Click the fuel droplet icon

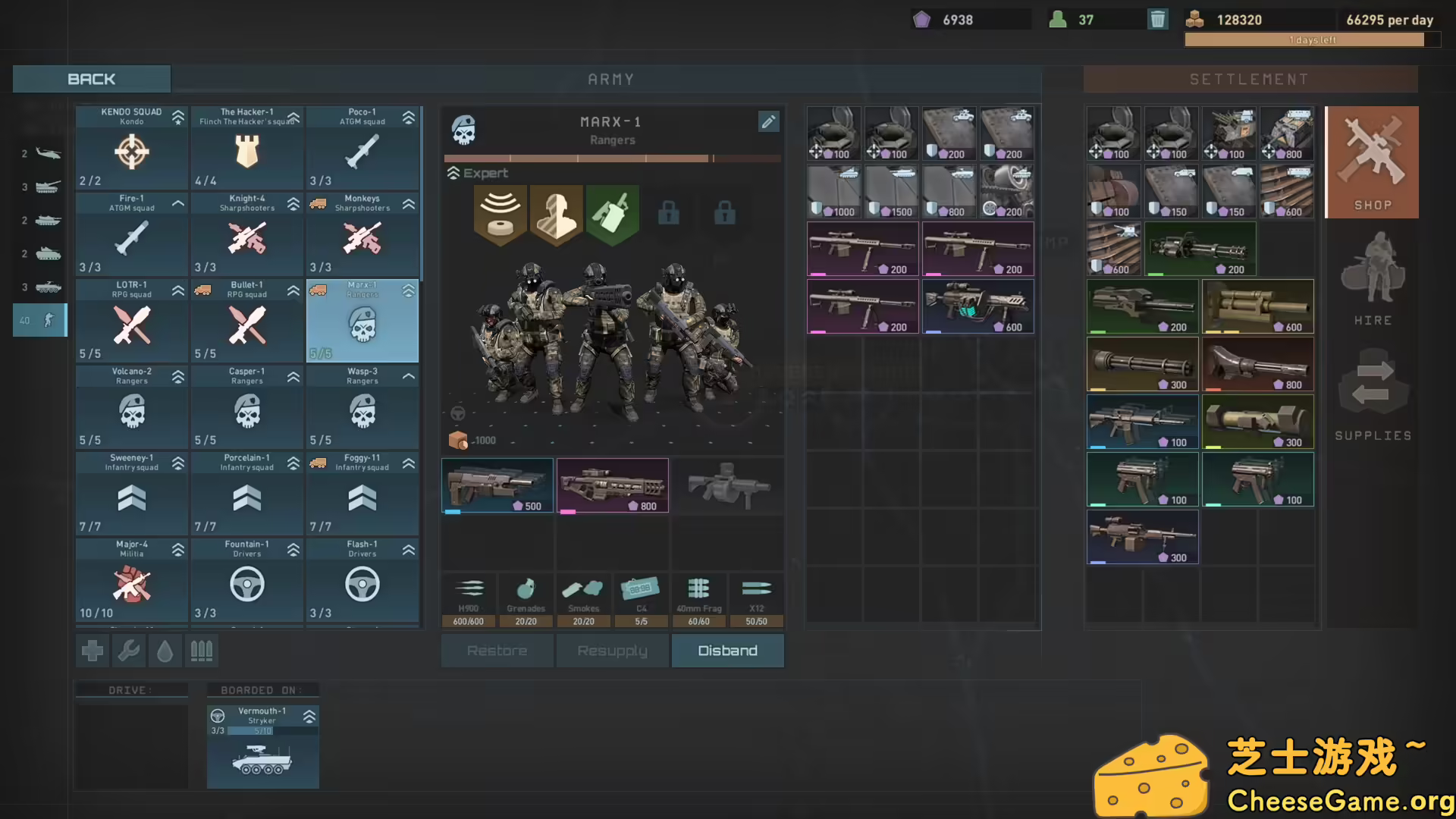[x=165, y=651]
